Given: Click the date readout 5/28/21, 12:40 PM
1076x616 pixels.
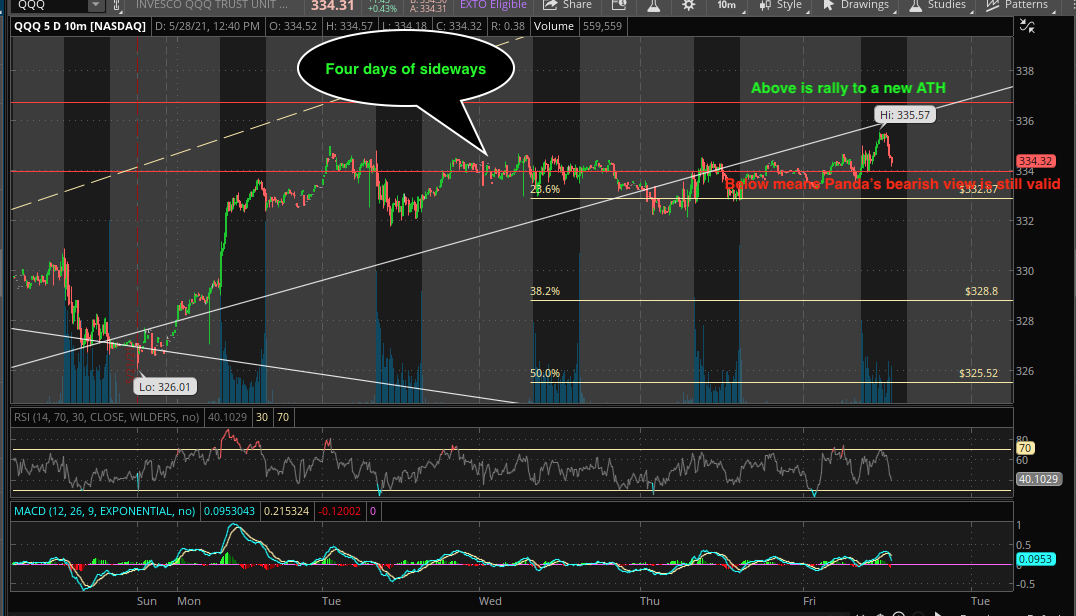Looking at the screenshot, I should coord(207,26).
